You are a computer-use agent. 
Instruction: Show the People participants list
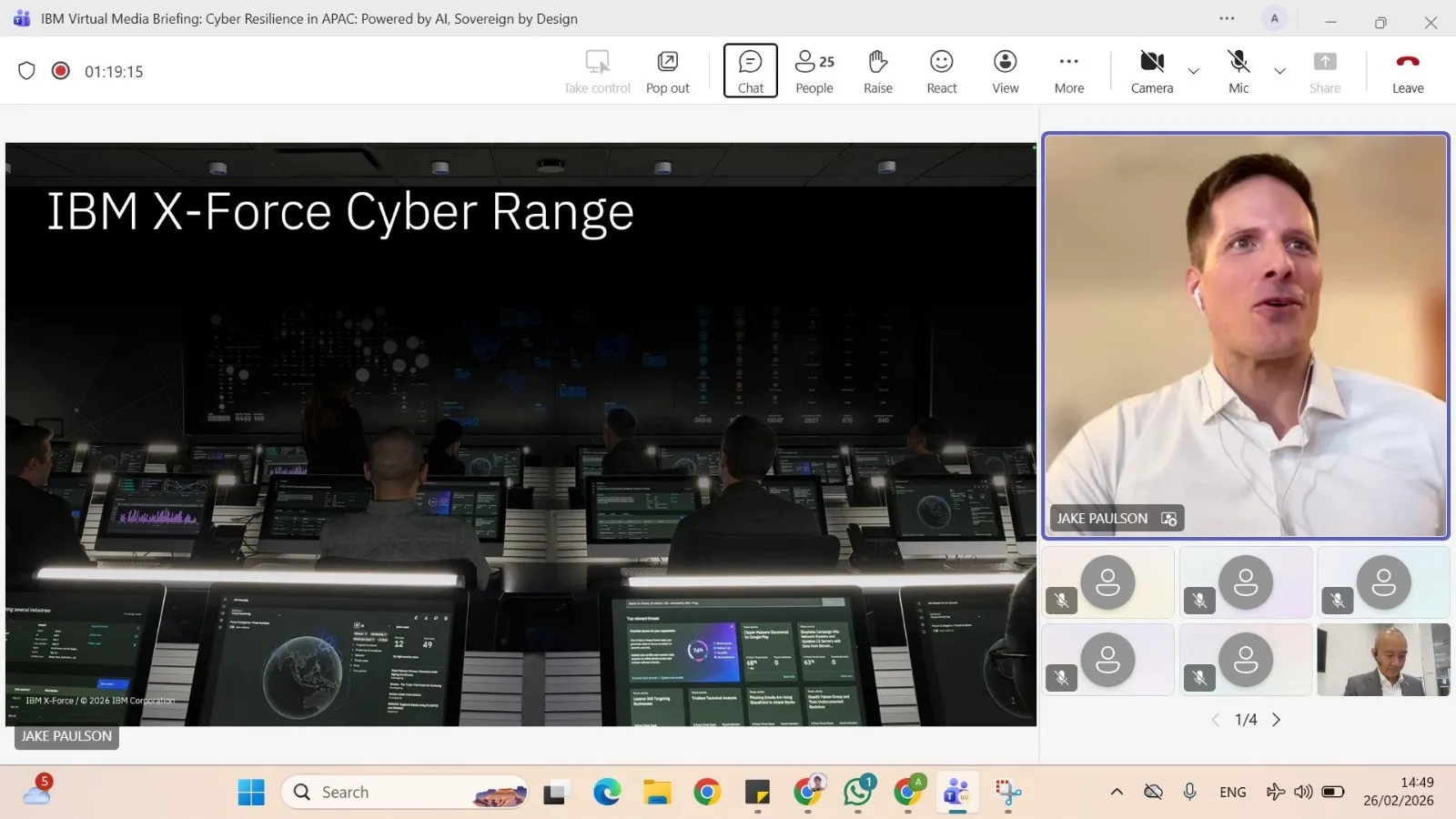tap(814, 71)
